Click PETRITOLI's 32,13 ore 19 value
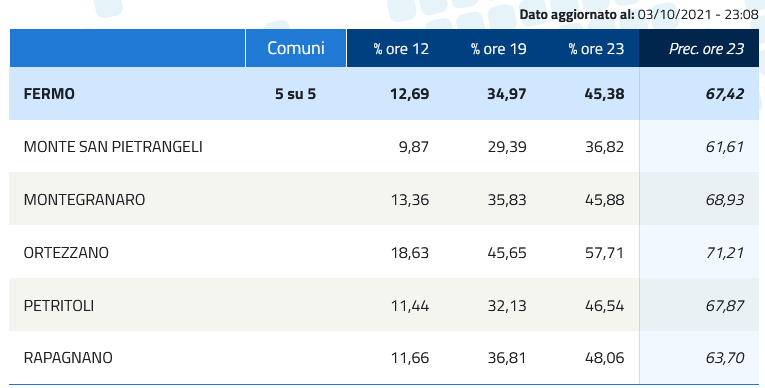The height and width of the screenshot is (388, 765). (x=507, y=306)
